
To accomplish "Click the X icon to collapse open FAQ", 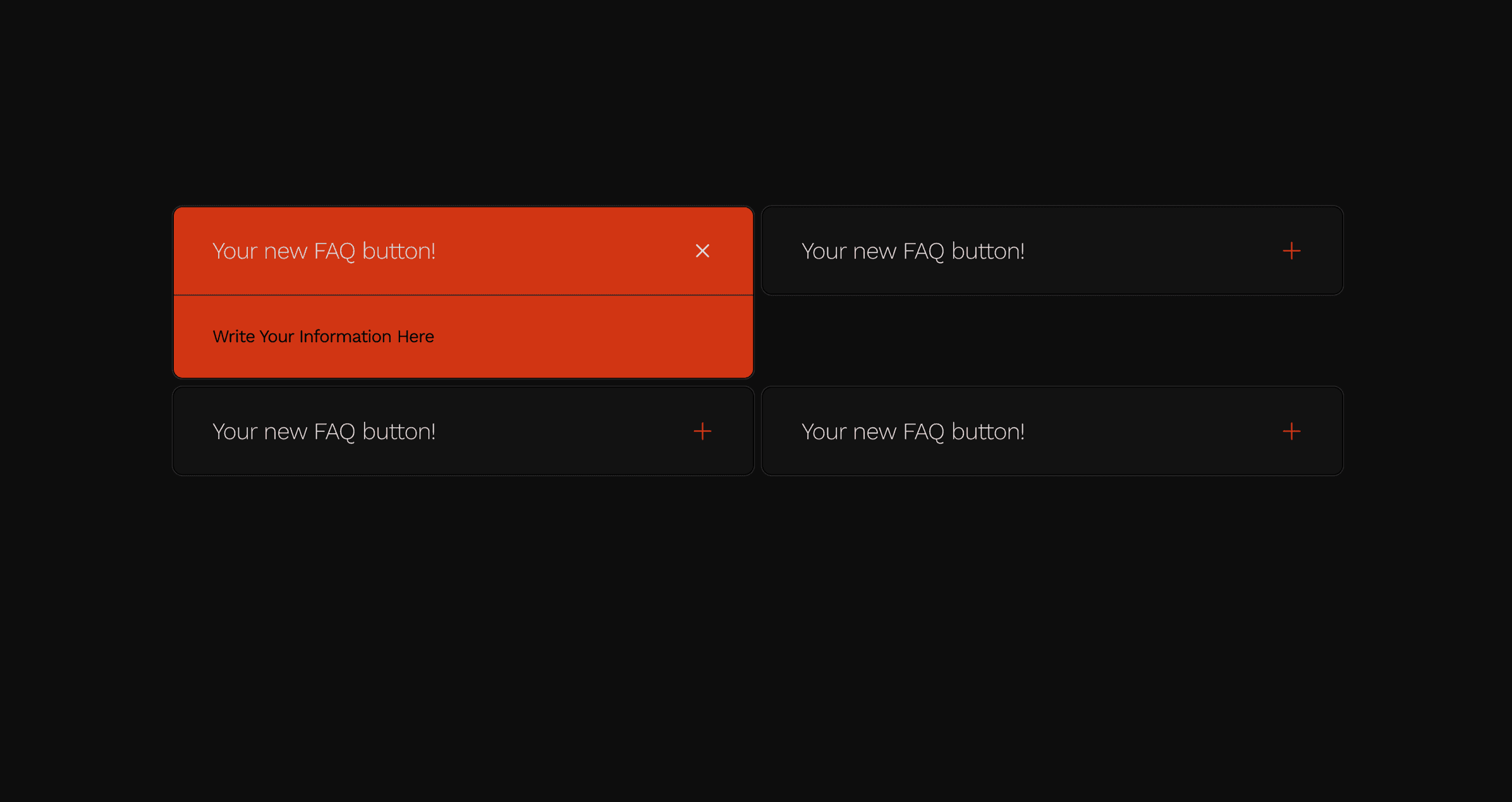I will coord(703,251).
